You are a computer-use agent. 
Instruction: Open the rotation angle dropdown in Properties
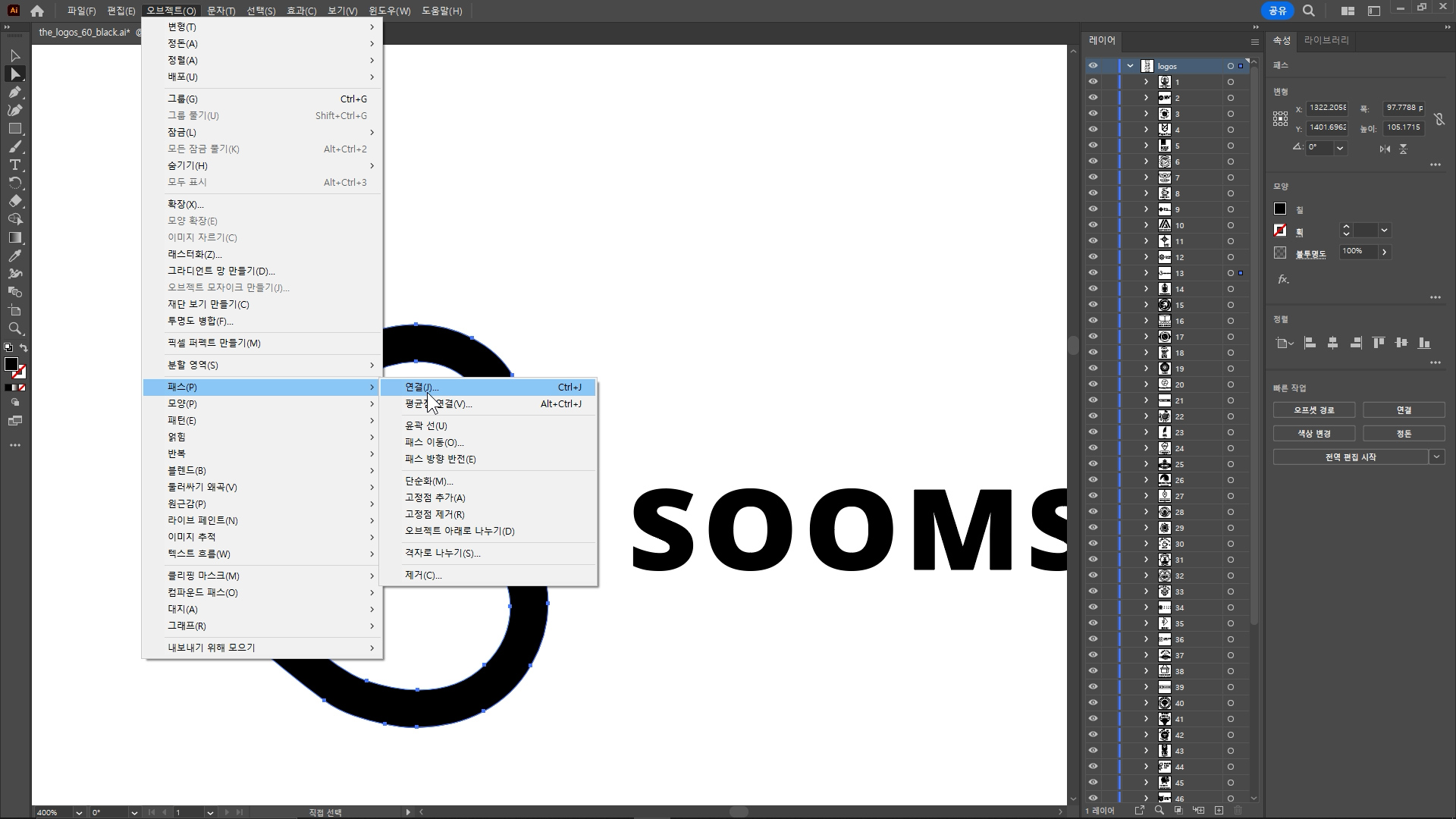(x=1340, y=148)
